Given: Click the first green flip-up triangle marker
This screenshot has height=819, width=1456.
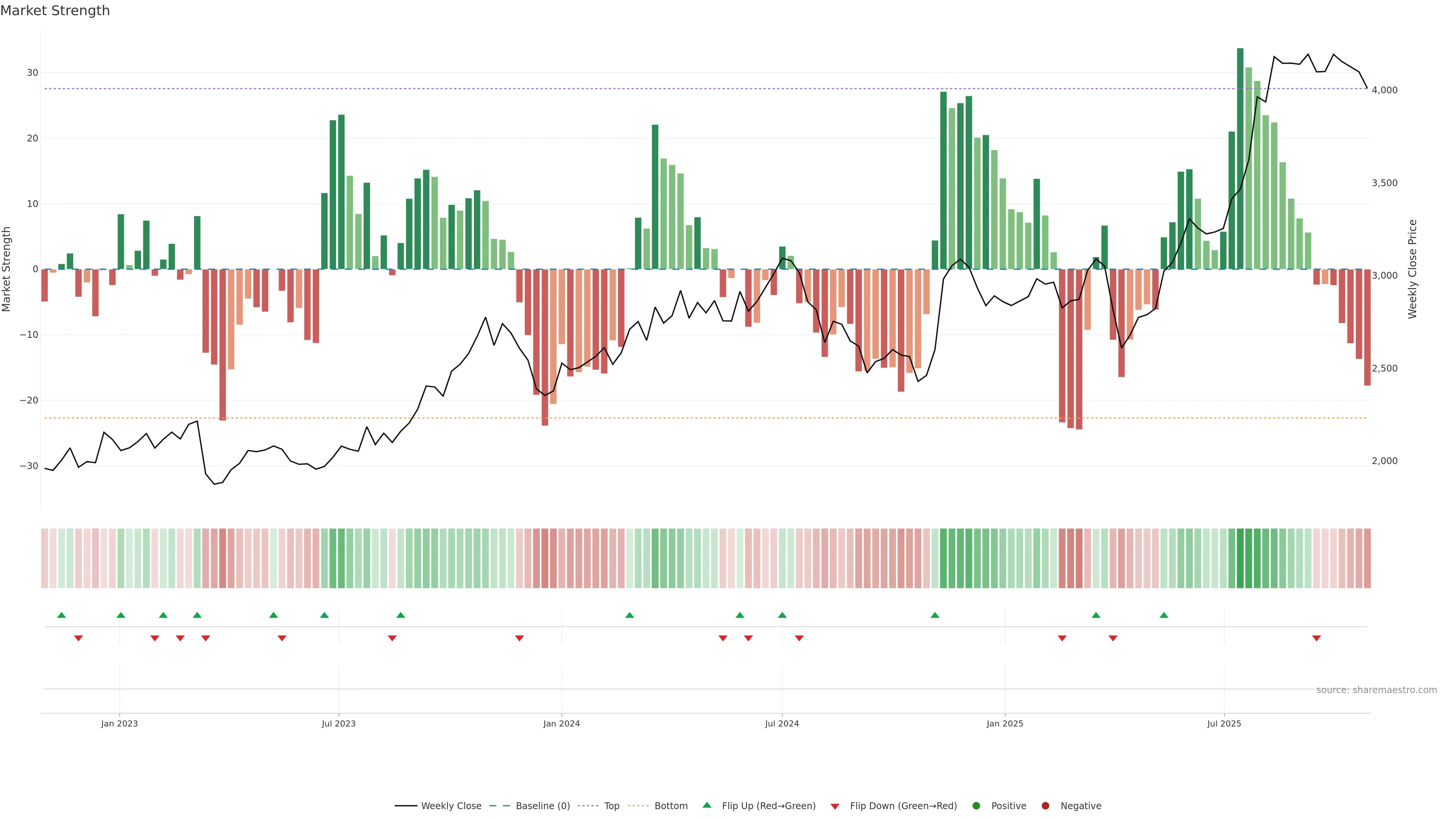Looking at the screenshot, I should tap(61, 615).
